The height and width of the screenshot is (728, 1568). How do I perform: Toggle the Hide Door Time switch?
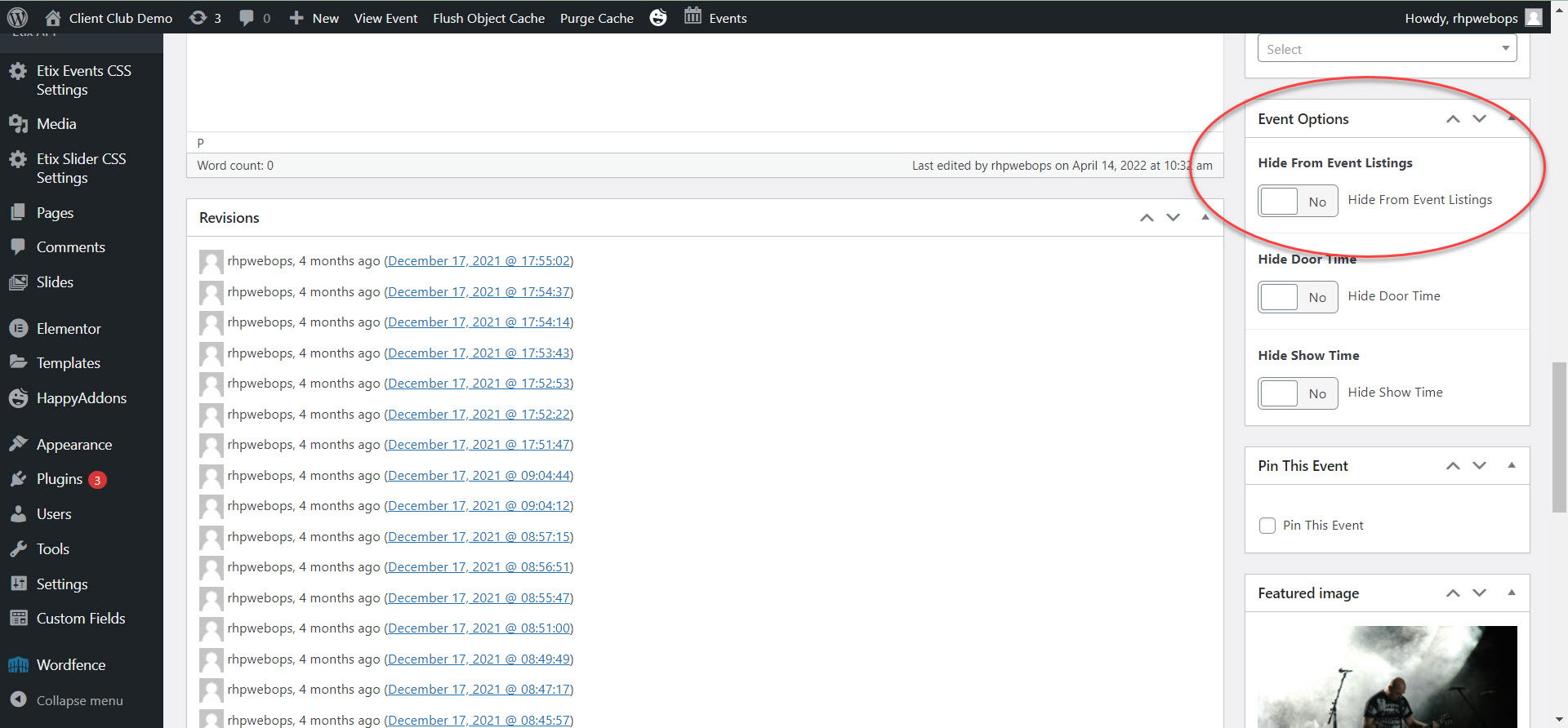[1297, 298]
